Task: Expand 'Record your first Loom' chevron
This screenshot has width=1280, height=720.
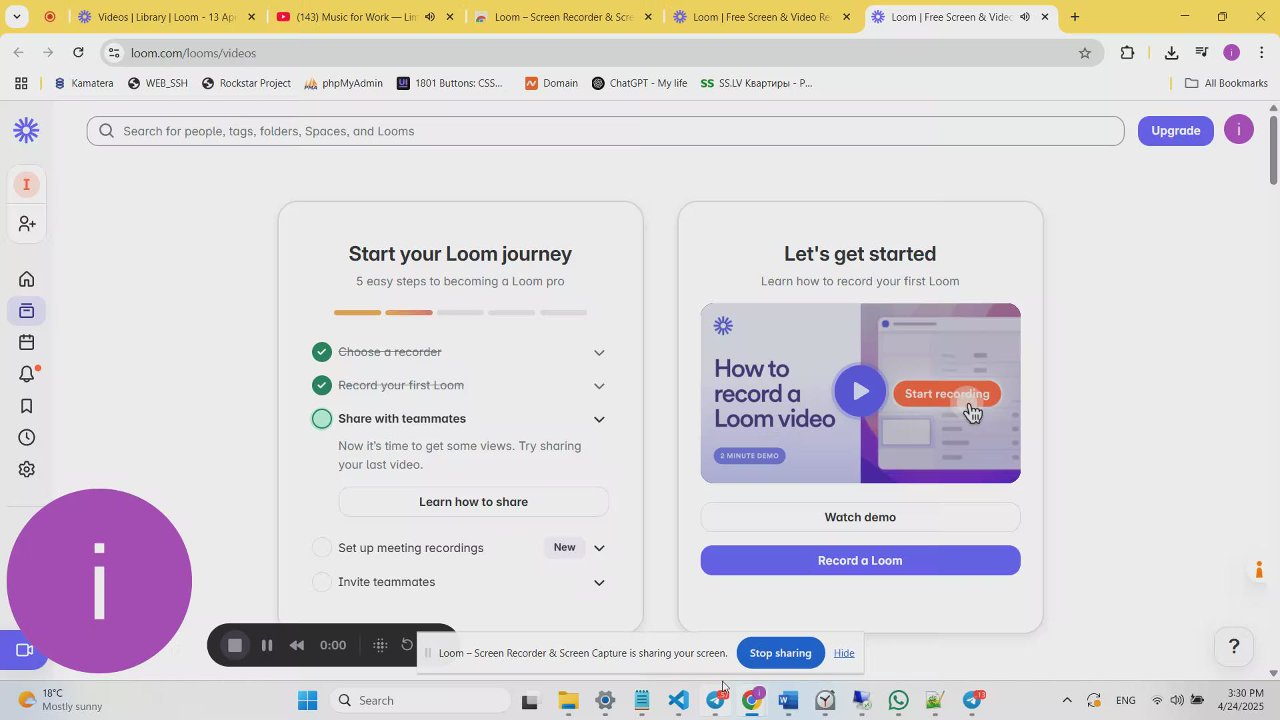Action: tap(599, 386)
